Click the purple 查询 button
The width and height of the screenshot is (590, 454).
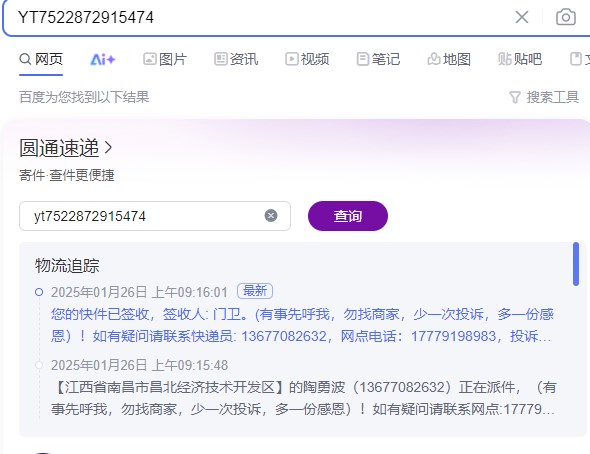coord(348,216)
